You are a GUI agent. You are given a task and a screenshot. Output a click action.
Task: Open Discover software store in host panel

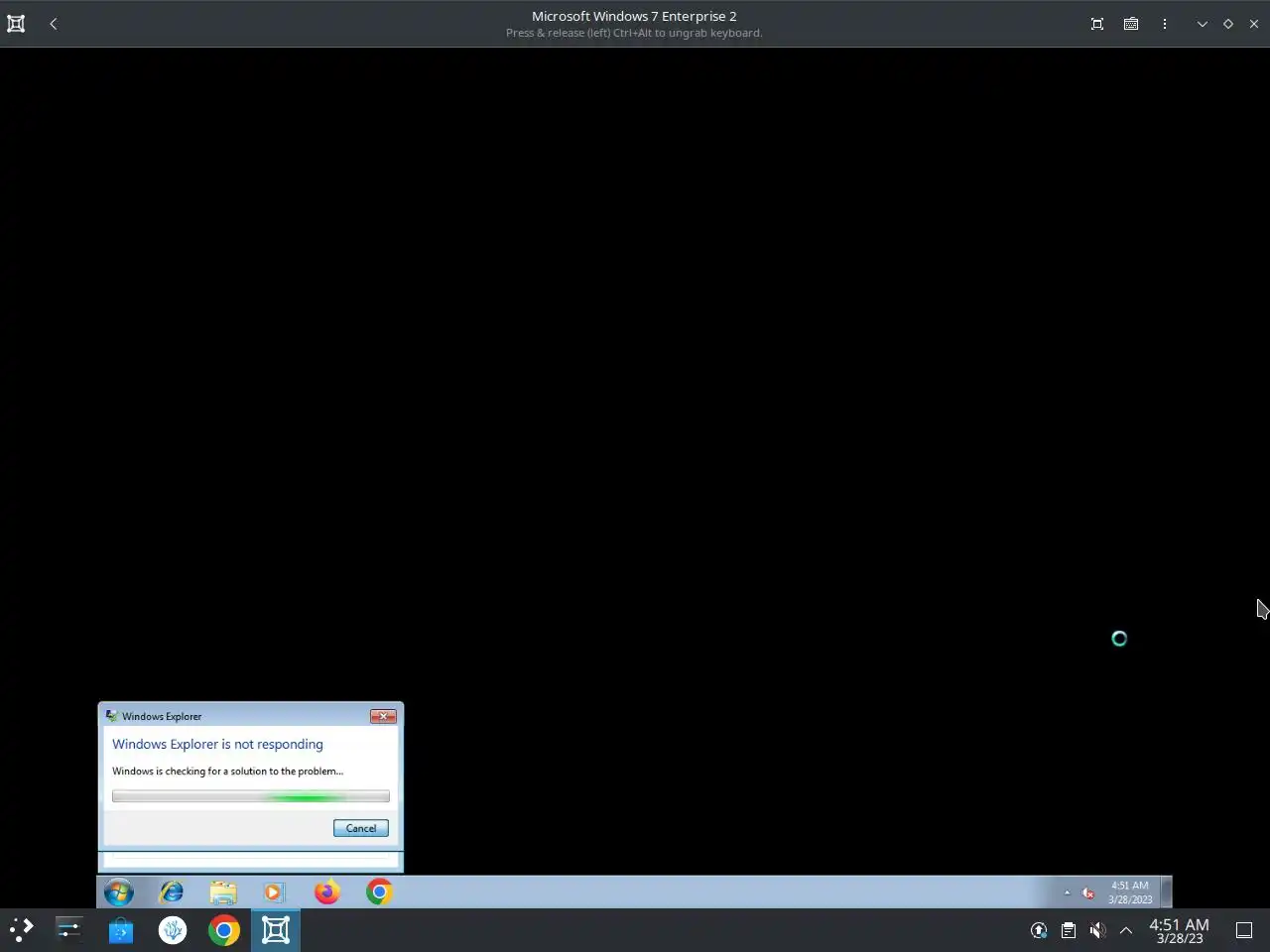pyautogui.click(x=121, y=930)
